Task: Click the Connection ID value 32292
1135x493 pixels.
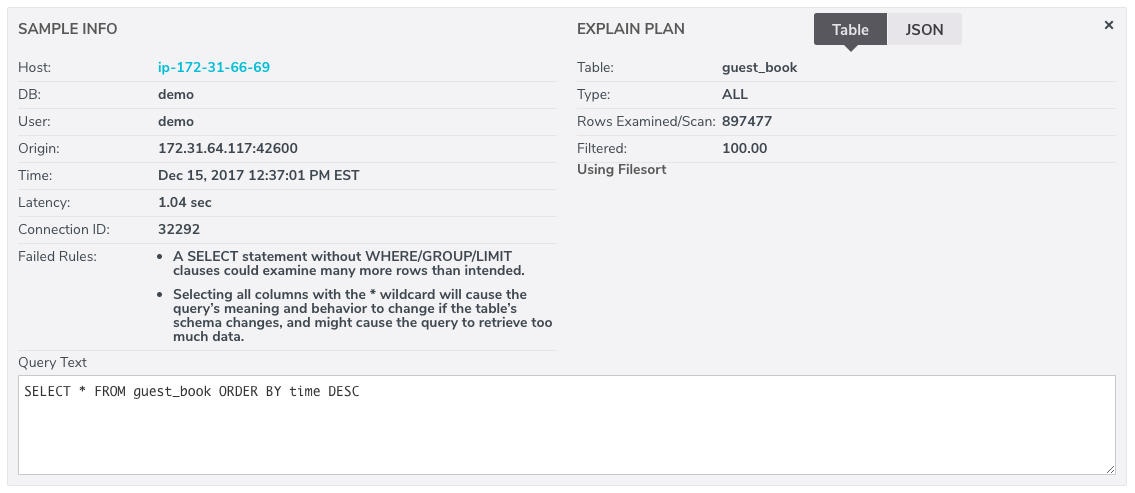Action: click(x=179, y=229)
